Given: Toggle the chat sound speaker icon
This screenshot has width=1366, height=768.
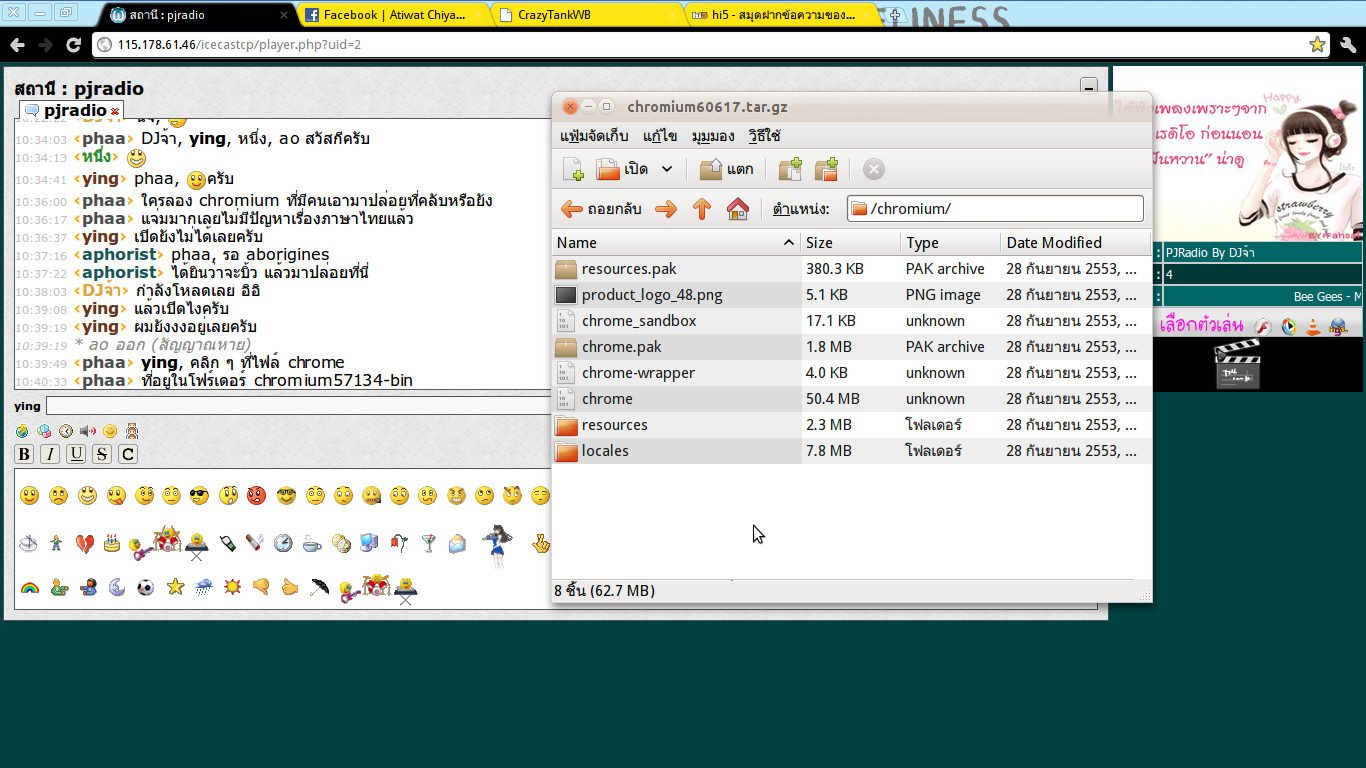Looking at the screenshot, I should click(88, 431).
